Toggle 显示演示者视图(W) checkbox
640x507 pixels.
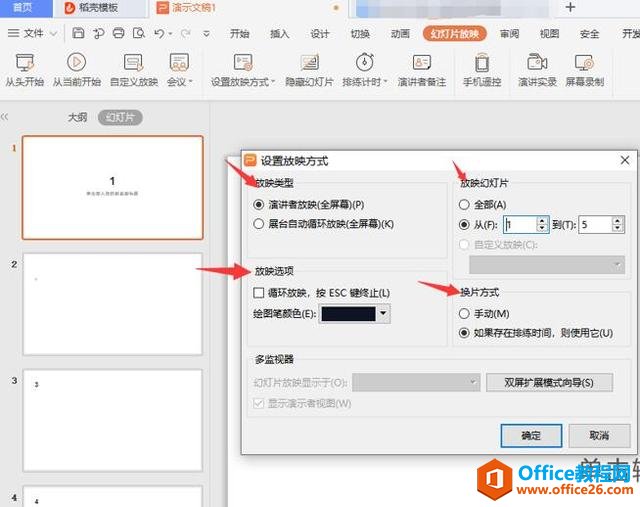pyautogui.click(x=258, y=404)
